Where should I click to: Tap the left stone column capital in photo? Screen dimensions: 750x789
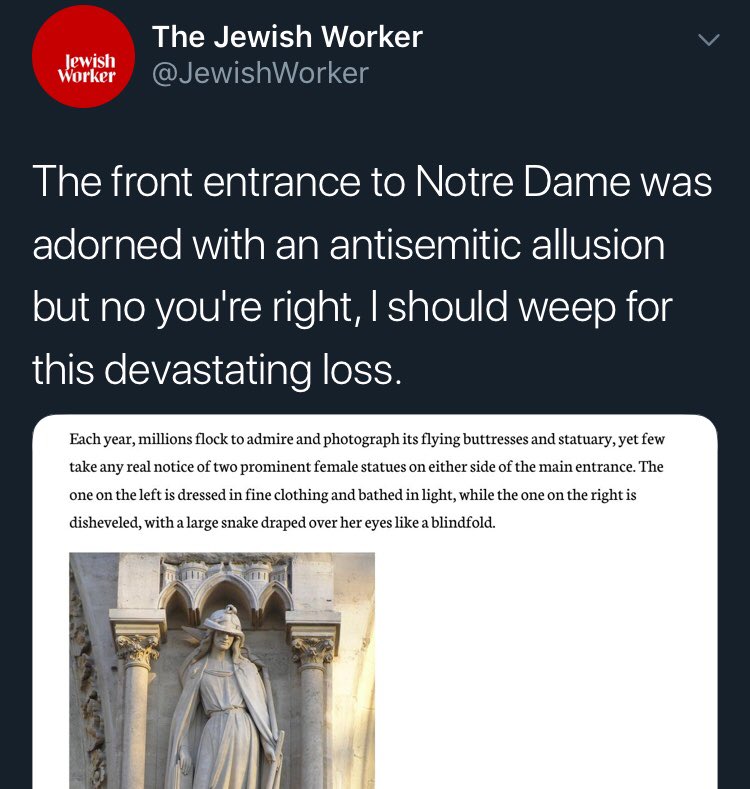[x=138, y=650]
